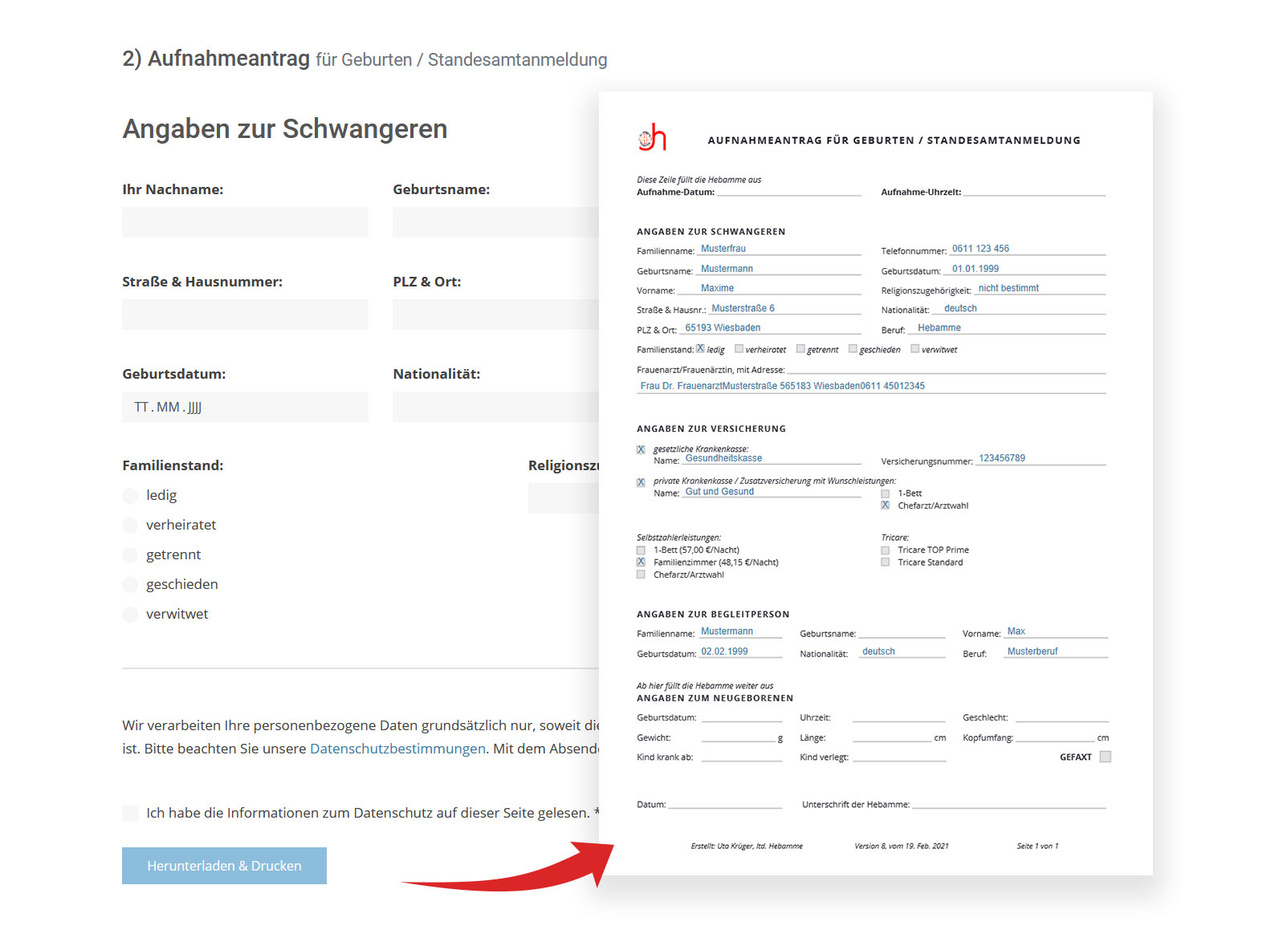Toggle the GEFAXT checkbox in the PDF
The height and width of the screenshot is (942, 1275).
click(1105, 757)
